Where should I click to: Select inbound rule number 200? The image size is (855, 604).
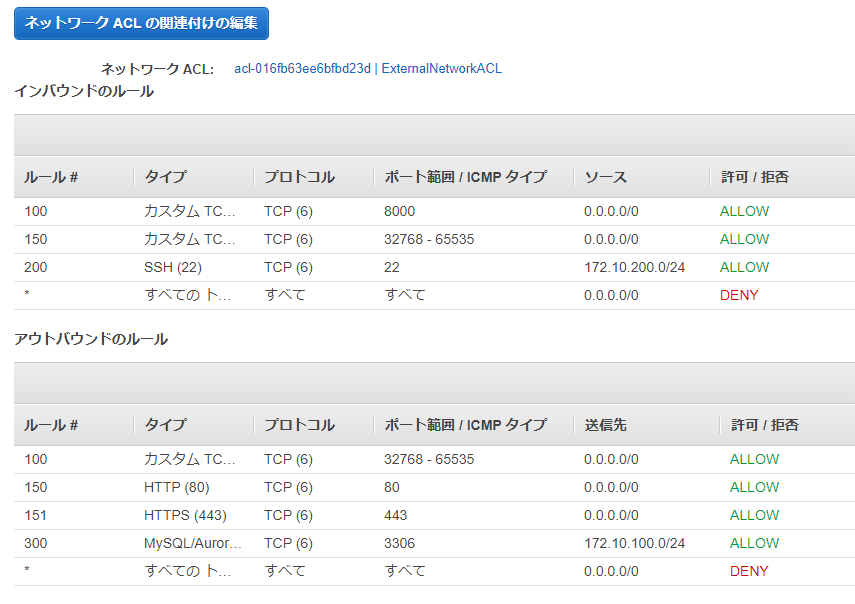click(35, 268)
